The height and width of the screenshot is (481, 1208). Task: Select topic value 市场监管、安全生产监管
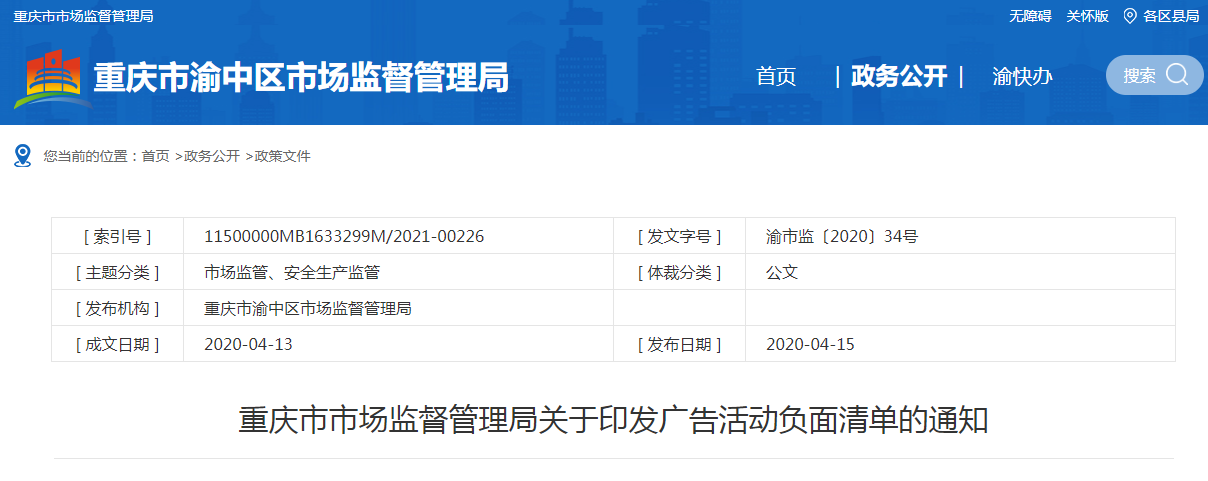[292, 272]
